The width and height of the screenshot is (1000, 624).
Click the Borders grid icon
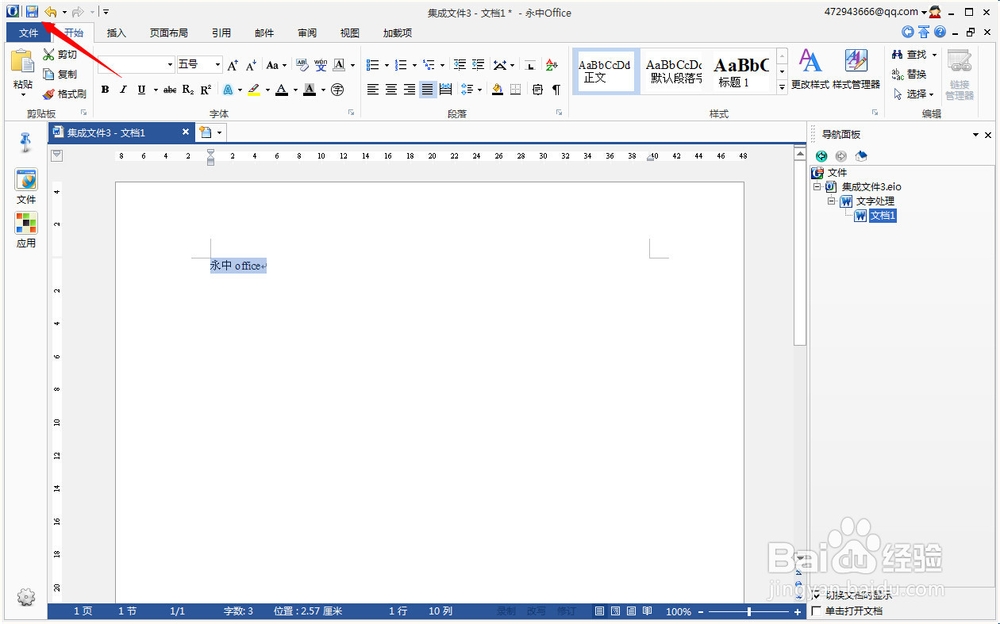515,89
